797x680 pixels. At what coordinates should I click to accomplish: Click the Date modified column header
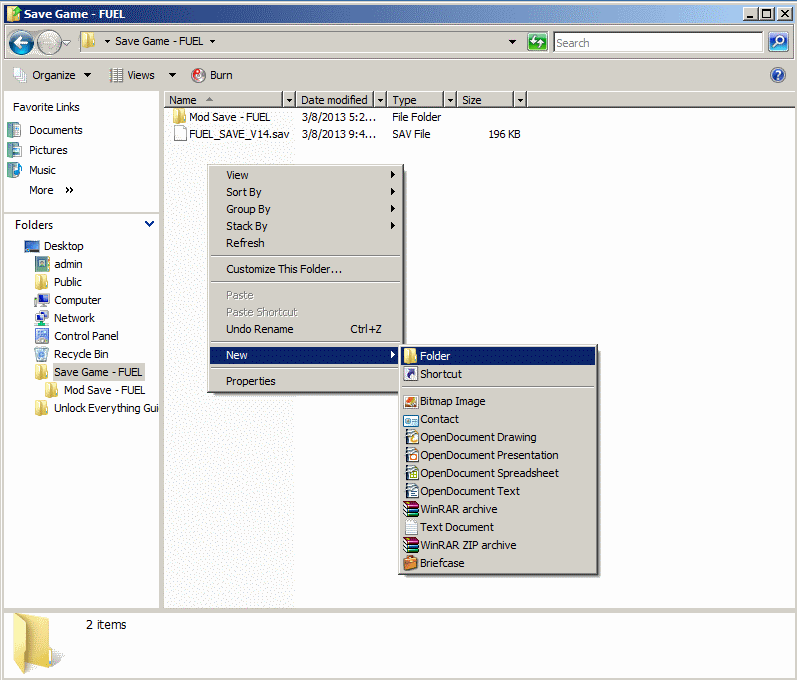click(x=335, y=100)
